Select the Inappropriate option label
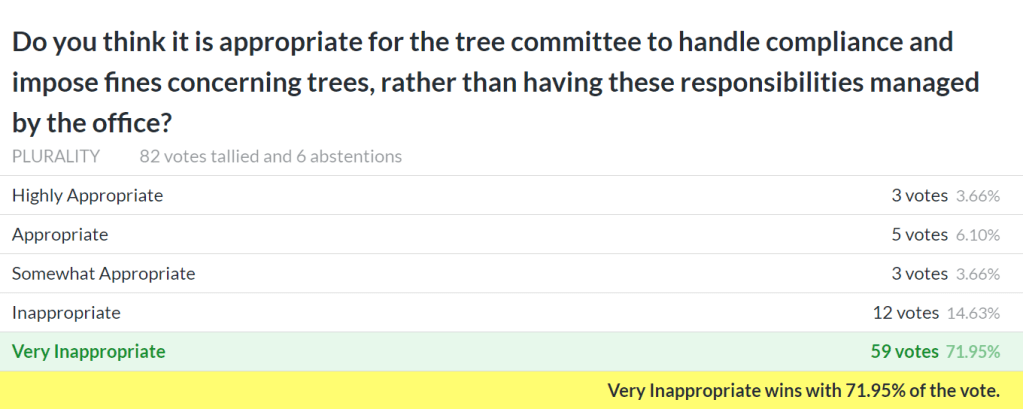The height and width of the screenshot is (409, 1023). click(x=66, y=313)
